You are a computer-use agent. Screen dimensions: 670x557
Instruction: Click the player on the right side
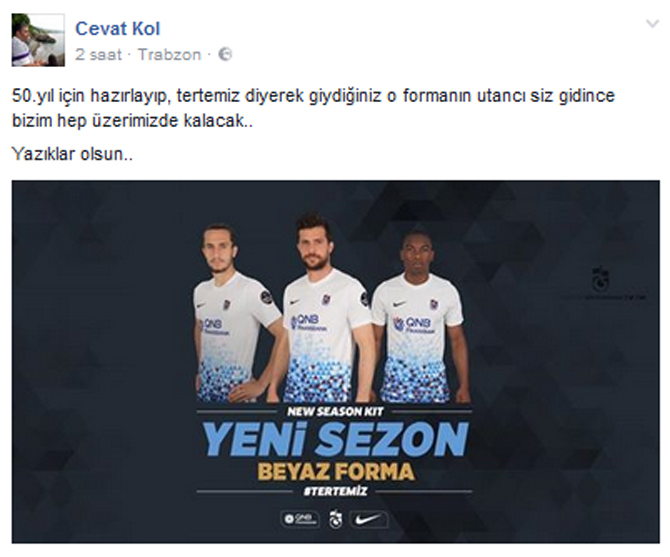420,317
